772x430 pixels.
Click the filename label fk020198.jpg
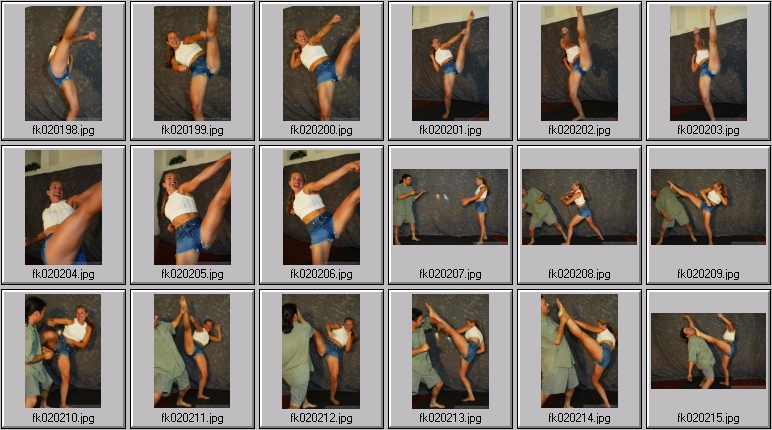click(x=64, y=130)
